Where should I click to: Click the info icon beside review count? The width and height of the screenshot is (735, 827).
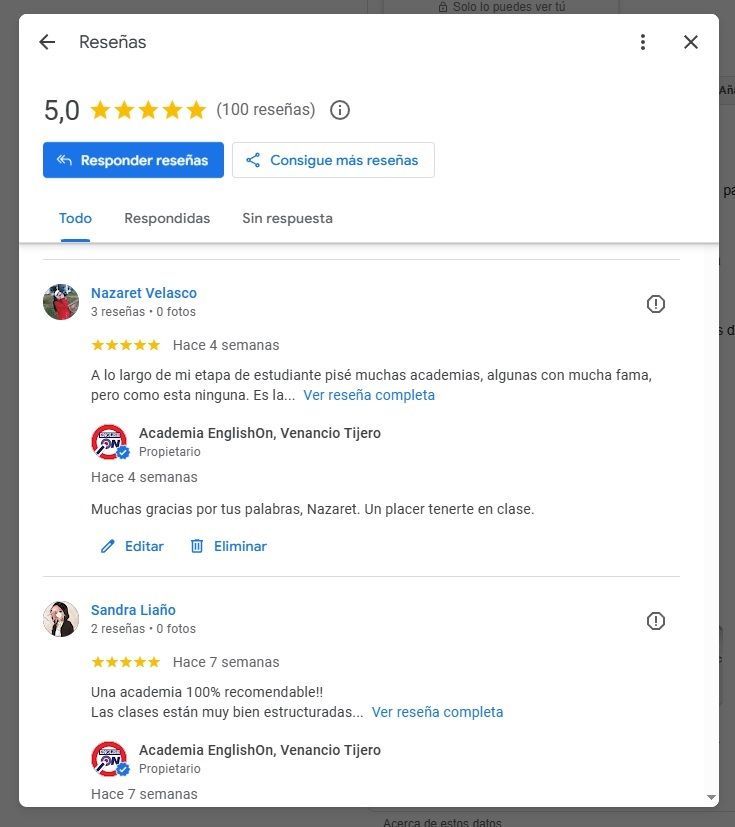pyautogui.click(x=340, y=110)
